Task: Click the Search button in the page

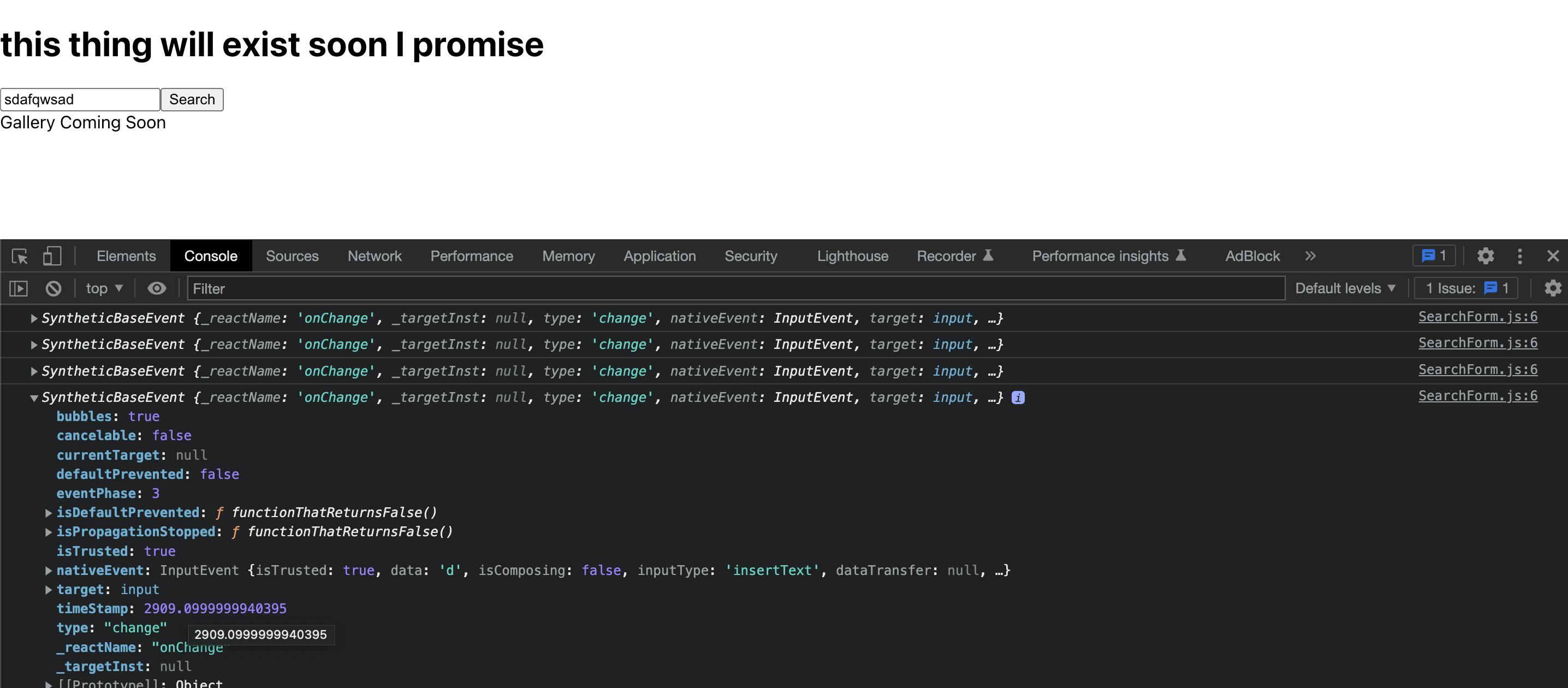Action: tap(192, 99)
